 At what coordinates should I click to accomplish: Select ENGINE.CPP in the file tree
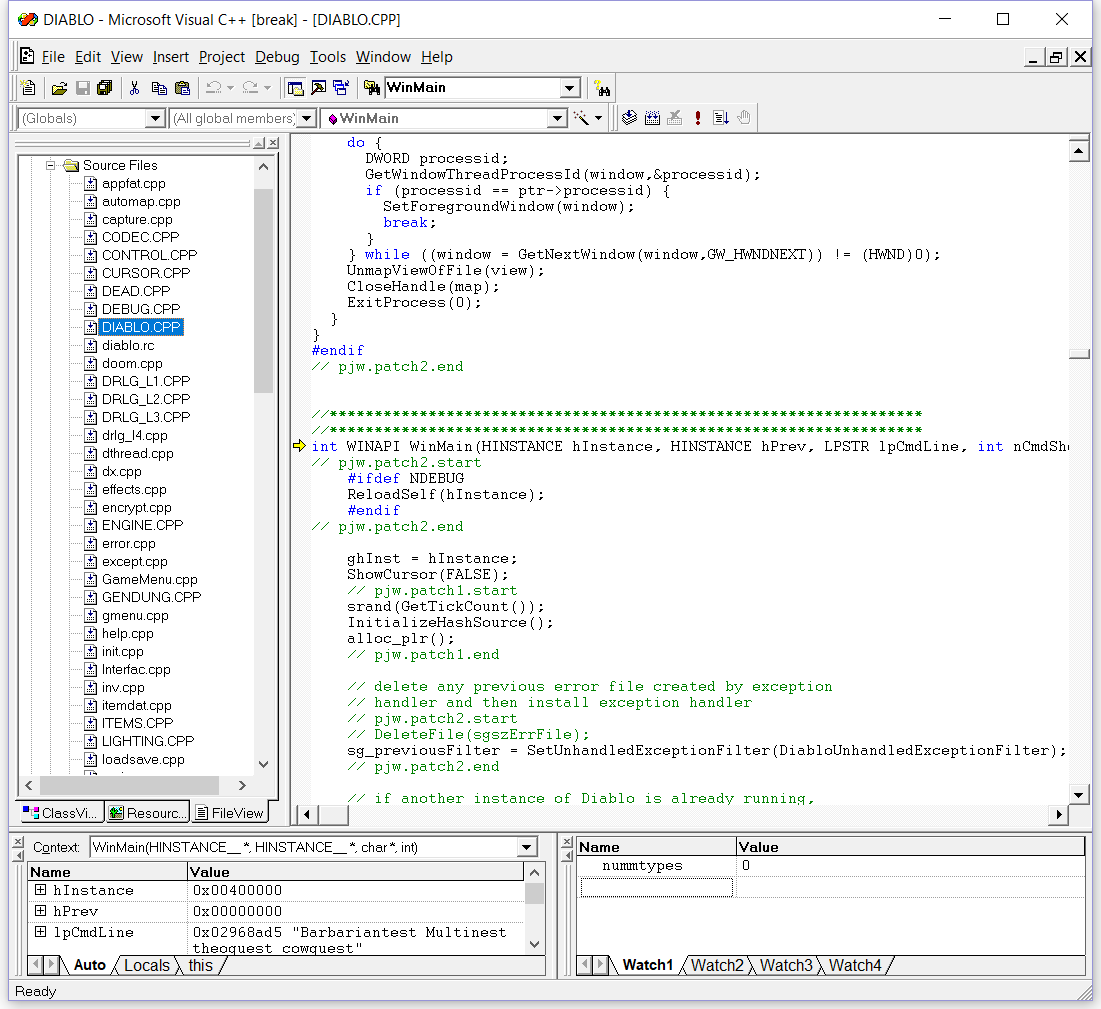click(142, 525)
